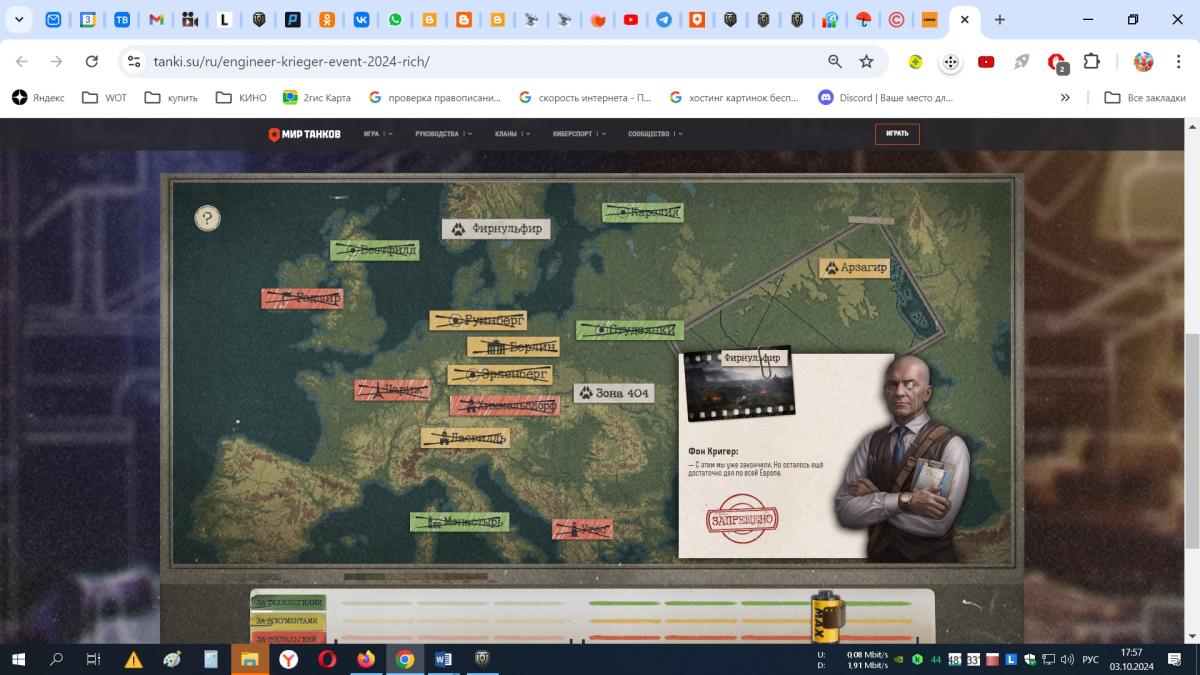Click the crossed-out Монастырь marker
This screenshot has height=675, width=1200.
coord(459,522)
